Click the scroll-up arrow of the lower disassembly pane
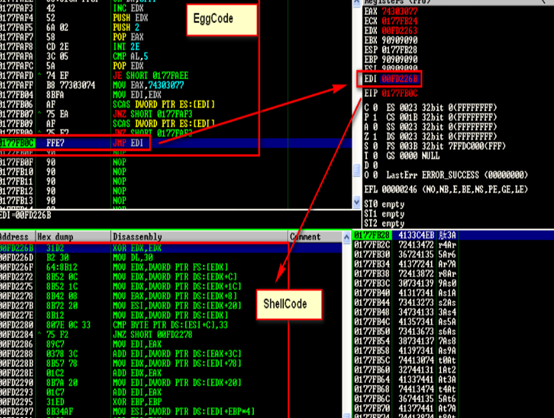The height and width of the screenshot is (418, 554). (x=347, y=237)
